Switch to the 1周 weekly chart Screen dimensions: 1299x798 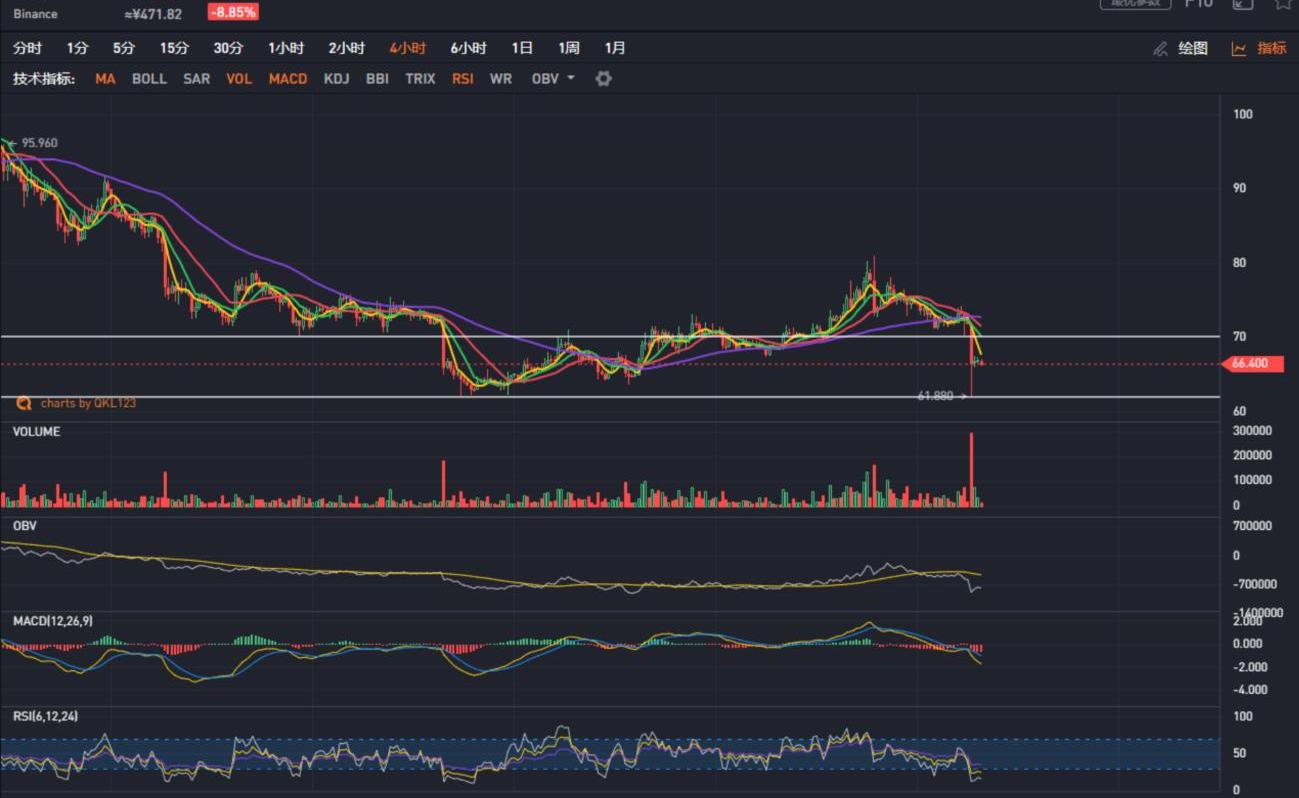568,48
